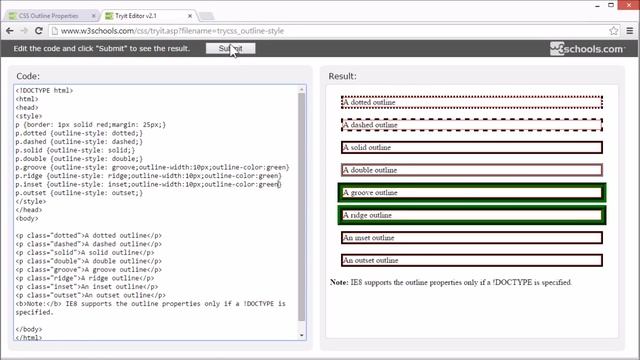Image resolution: width=640 pixels, height=360 pixels.
Task: Reload the page with the refresh icon
Action: [39, 31]
